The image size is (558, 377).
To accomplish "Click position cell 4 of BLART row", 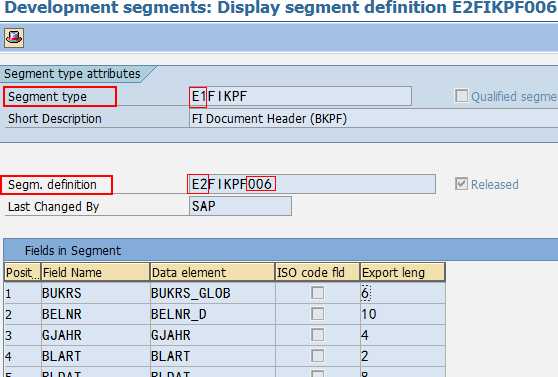I will point(22,356).
